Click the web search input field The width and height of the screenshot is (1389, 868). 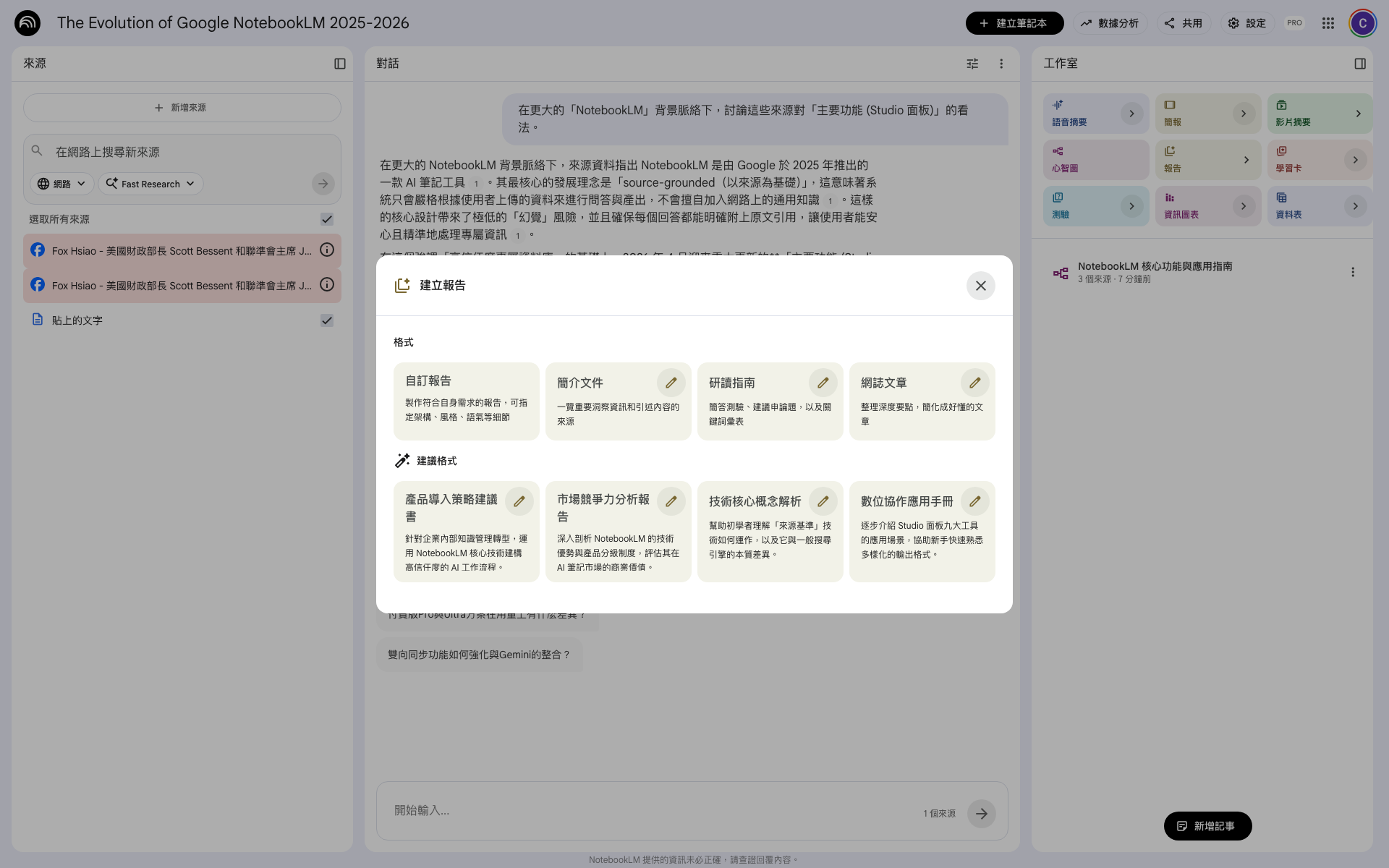pyautogui.click(x=181, y=152)
